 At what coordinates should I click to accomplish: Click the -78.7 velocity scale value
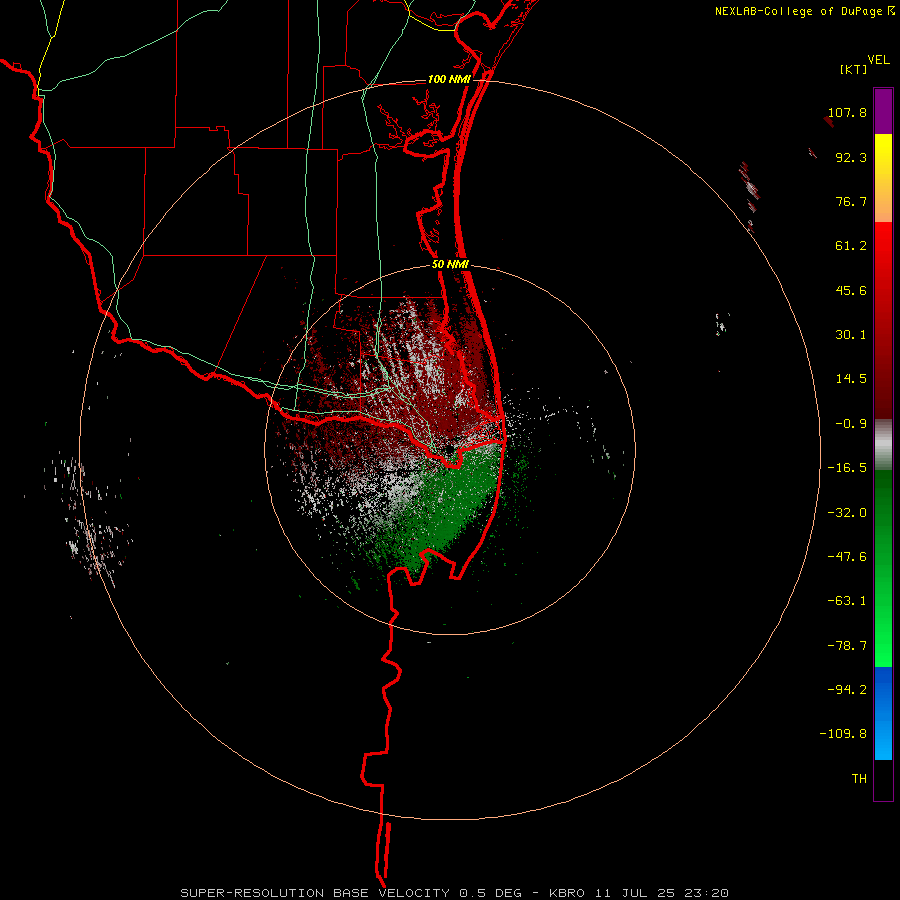pyautogui.click(x=847, y=646)
